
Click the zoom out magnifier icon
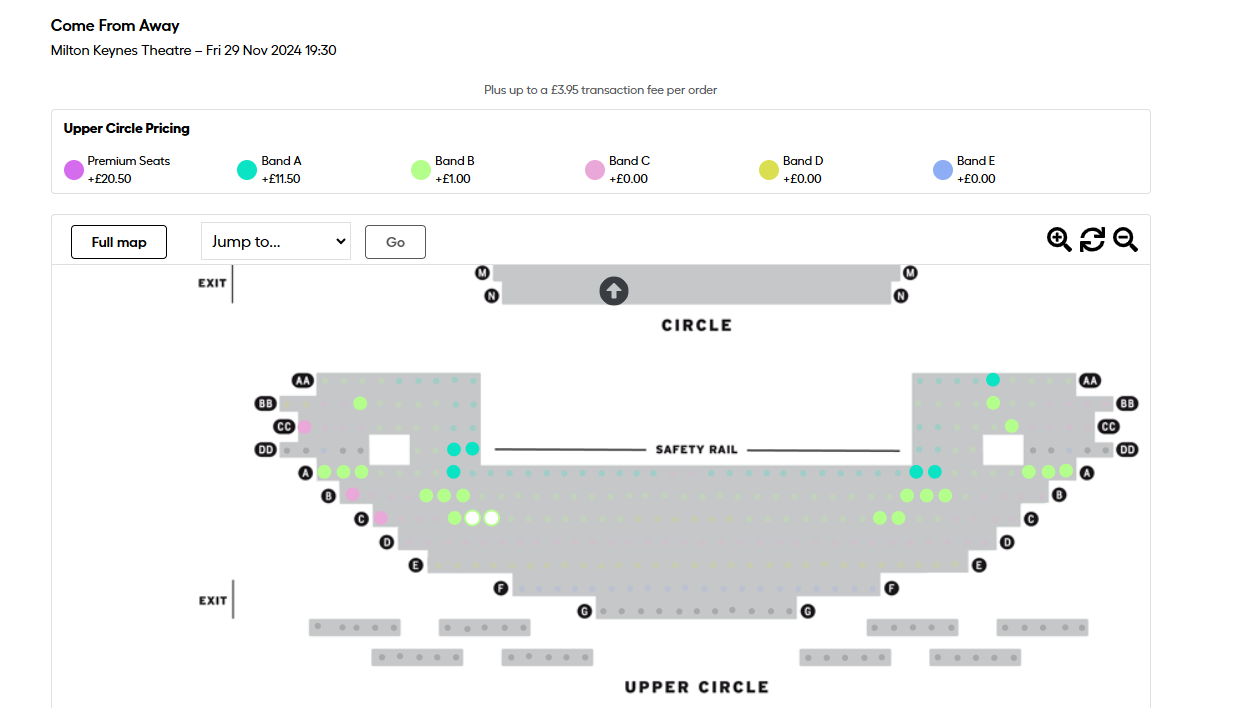[x=1125, y=240]
